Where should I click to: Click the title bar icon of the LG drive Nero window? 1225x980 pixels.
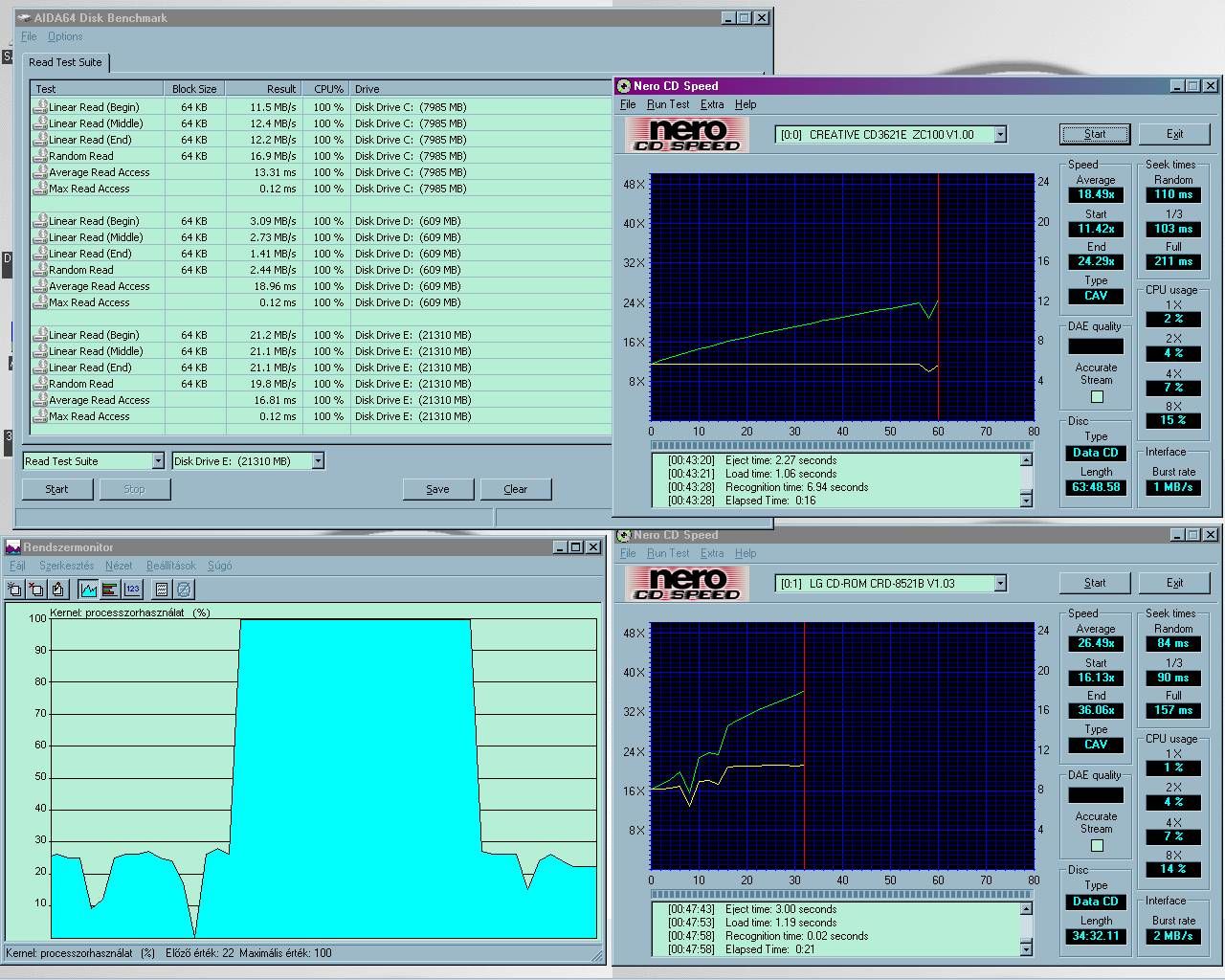tap(624, 534)
